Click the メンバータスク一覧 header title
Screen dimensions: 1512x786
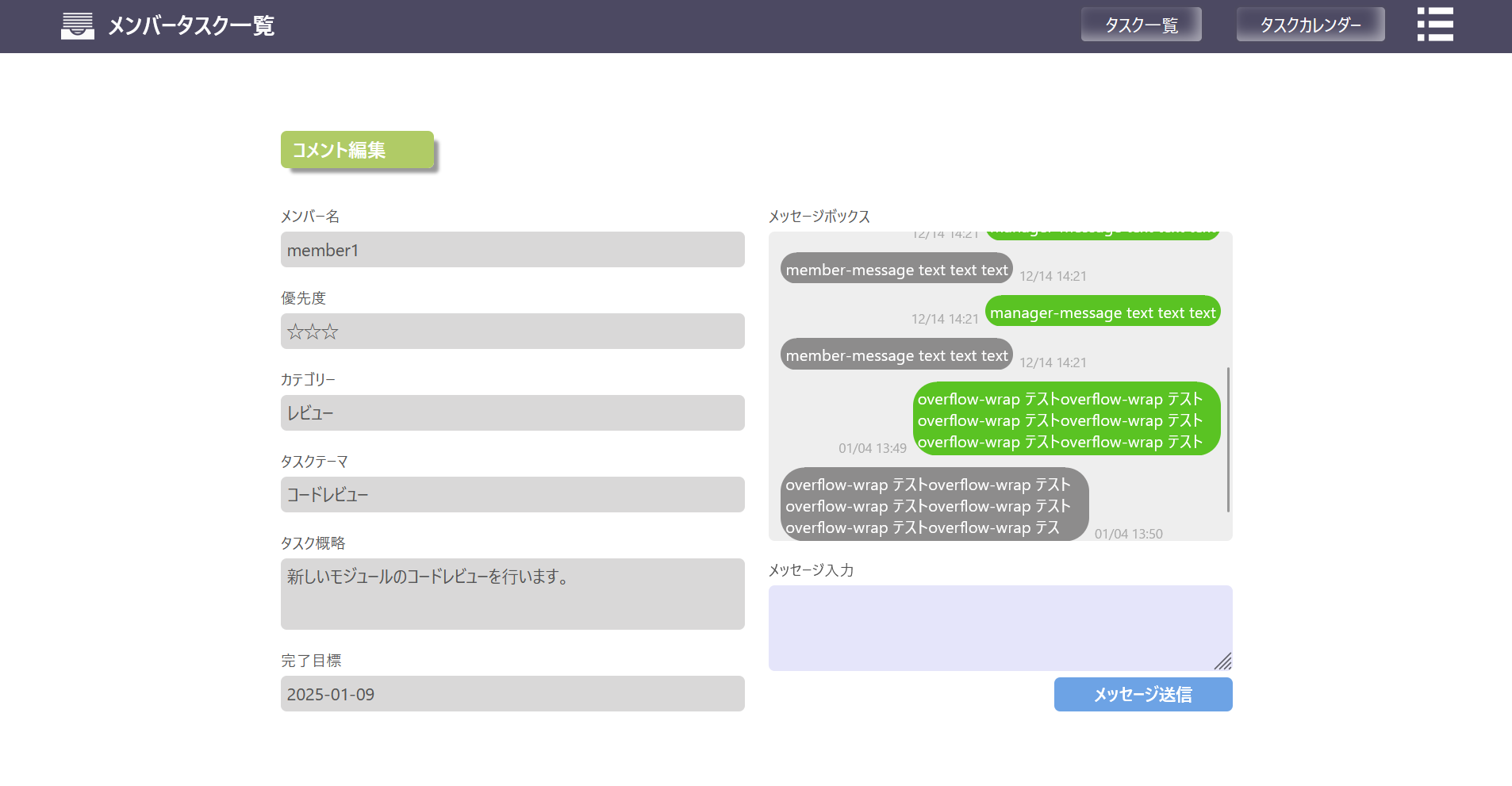[x=191, y=26]
